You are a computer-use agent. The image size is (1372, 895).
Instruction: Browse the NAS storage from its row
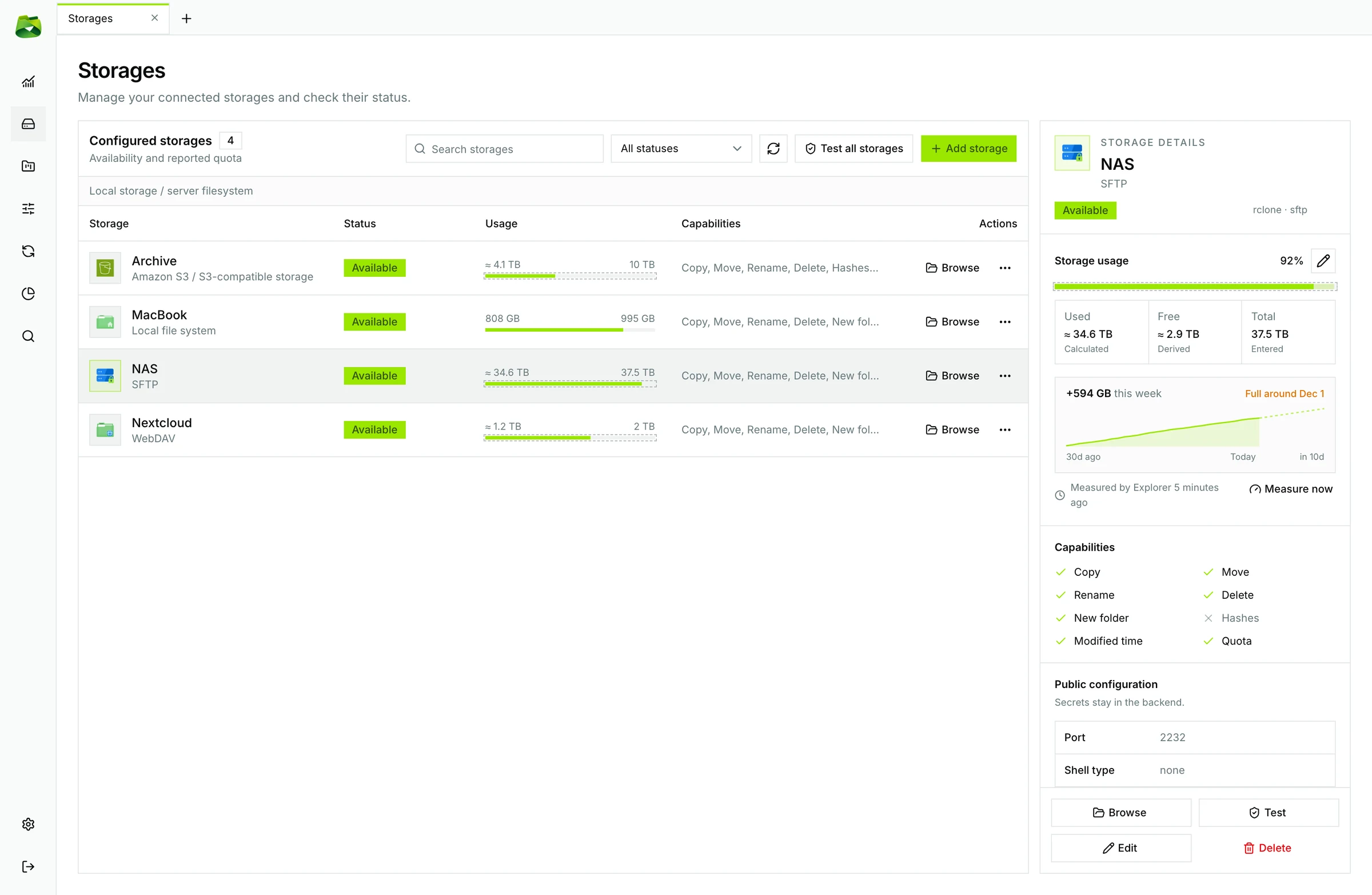coord(952,375)
